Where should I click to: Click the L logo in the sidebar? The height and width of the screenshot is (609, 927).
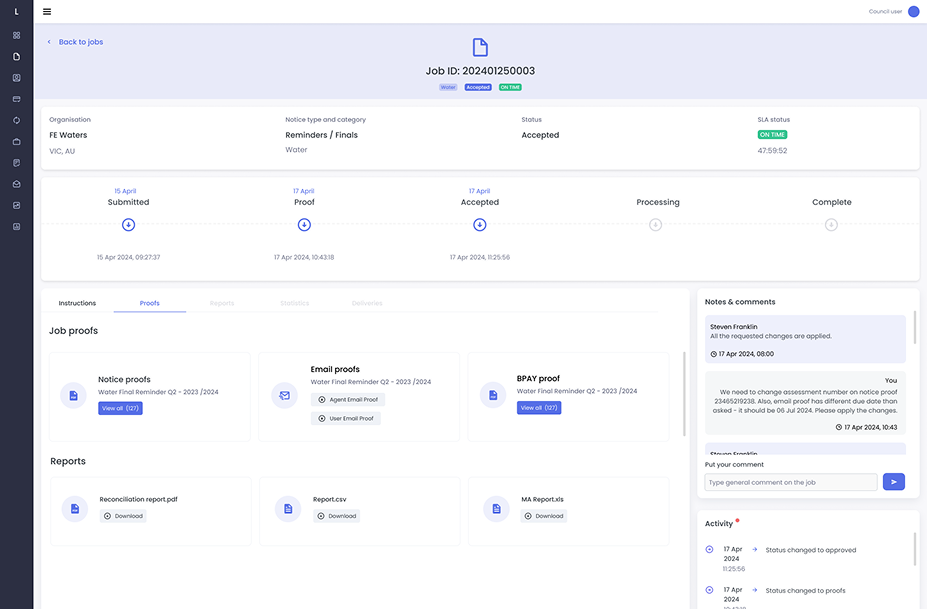[17, 12]
